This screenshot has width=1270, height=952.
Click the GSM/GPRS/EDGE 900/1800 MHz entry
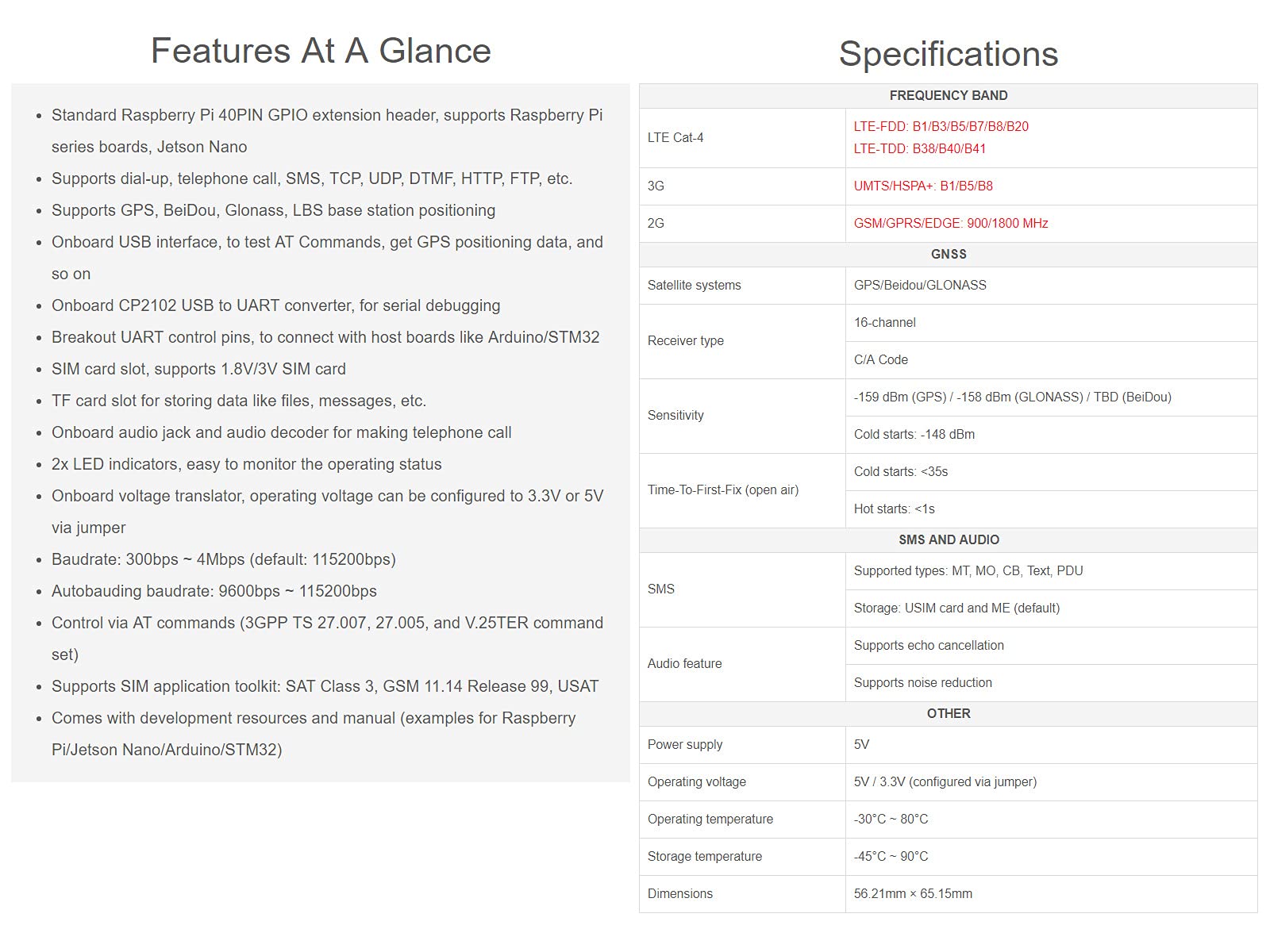pos(950,224)
